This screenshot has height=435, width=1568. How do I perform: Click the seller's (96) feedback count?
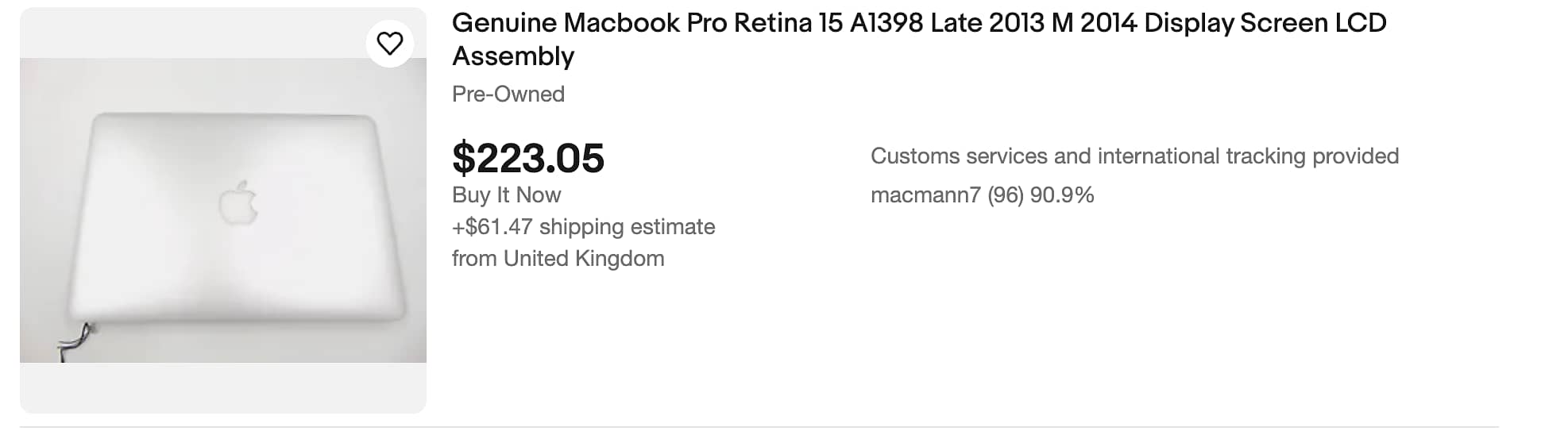[1005, 194]
